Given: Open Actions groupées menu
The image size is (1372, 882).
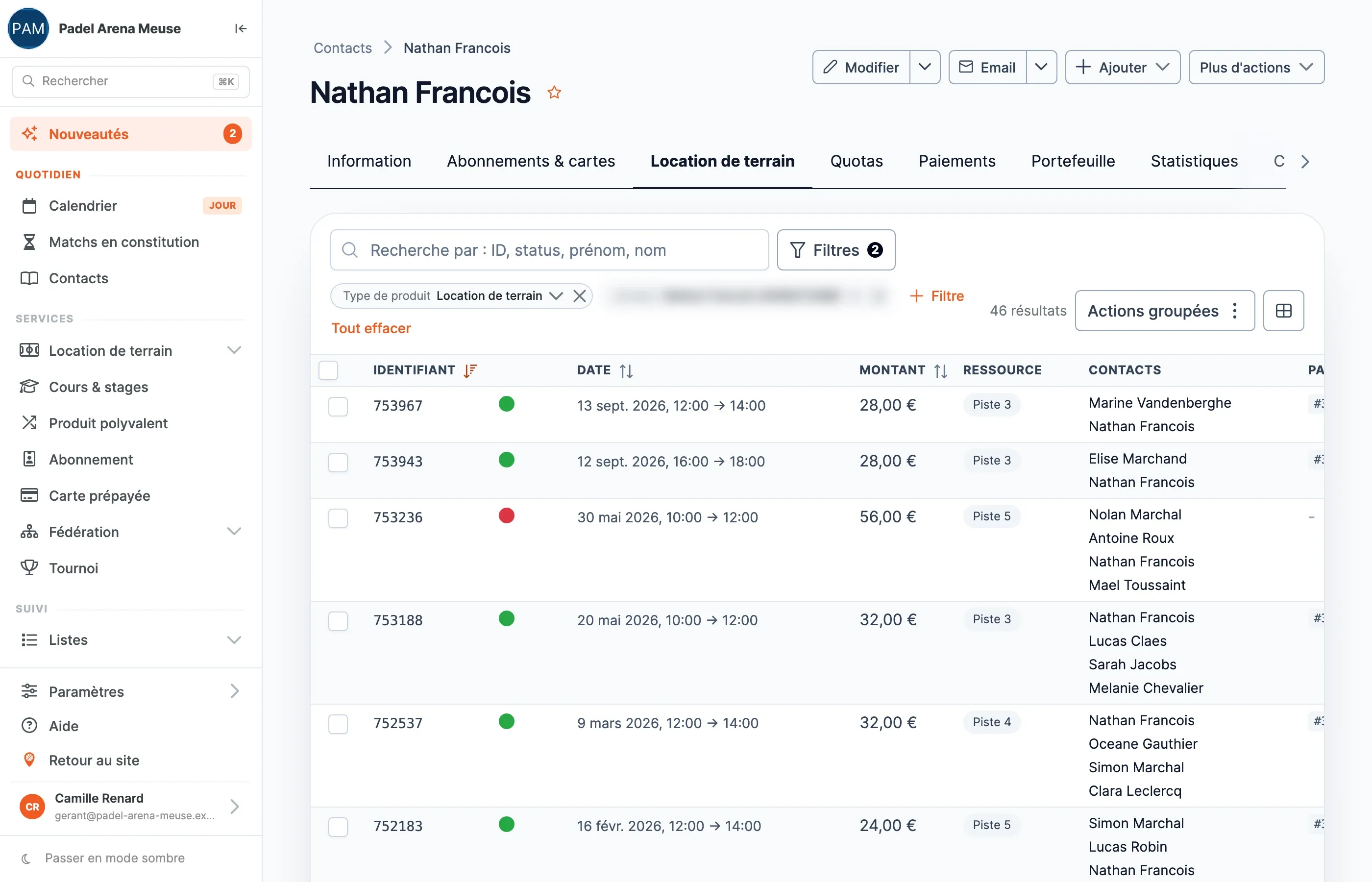Looking at the screenshot, I should (x=1165, y=311).
